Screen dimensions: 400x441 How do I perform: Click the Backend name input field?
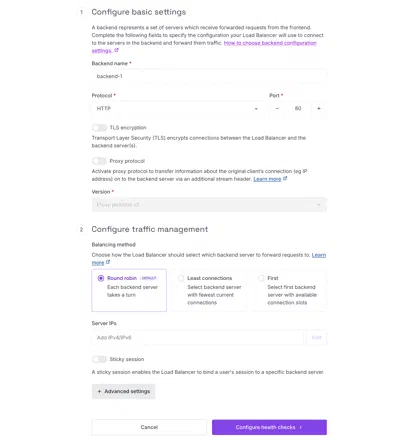coord(209,76)
